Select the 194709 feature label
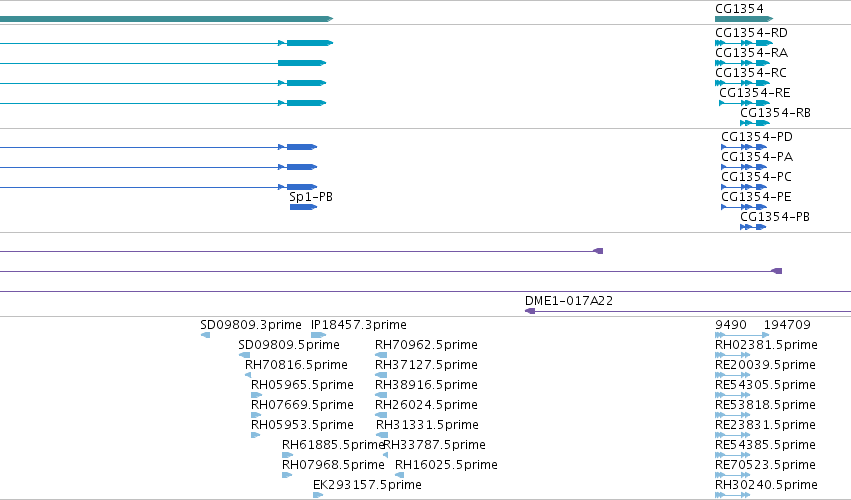 point(787,325)
